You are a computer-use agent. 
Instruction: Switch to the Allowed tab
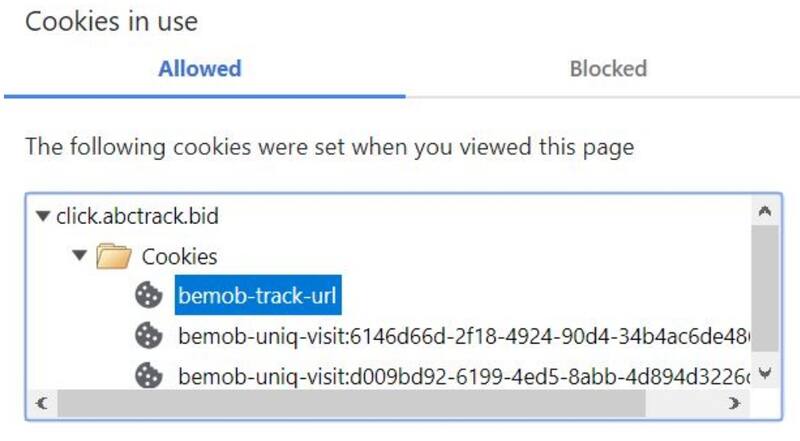pos(200,69)
